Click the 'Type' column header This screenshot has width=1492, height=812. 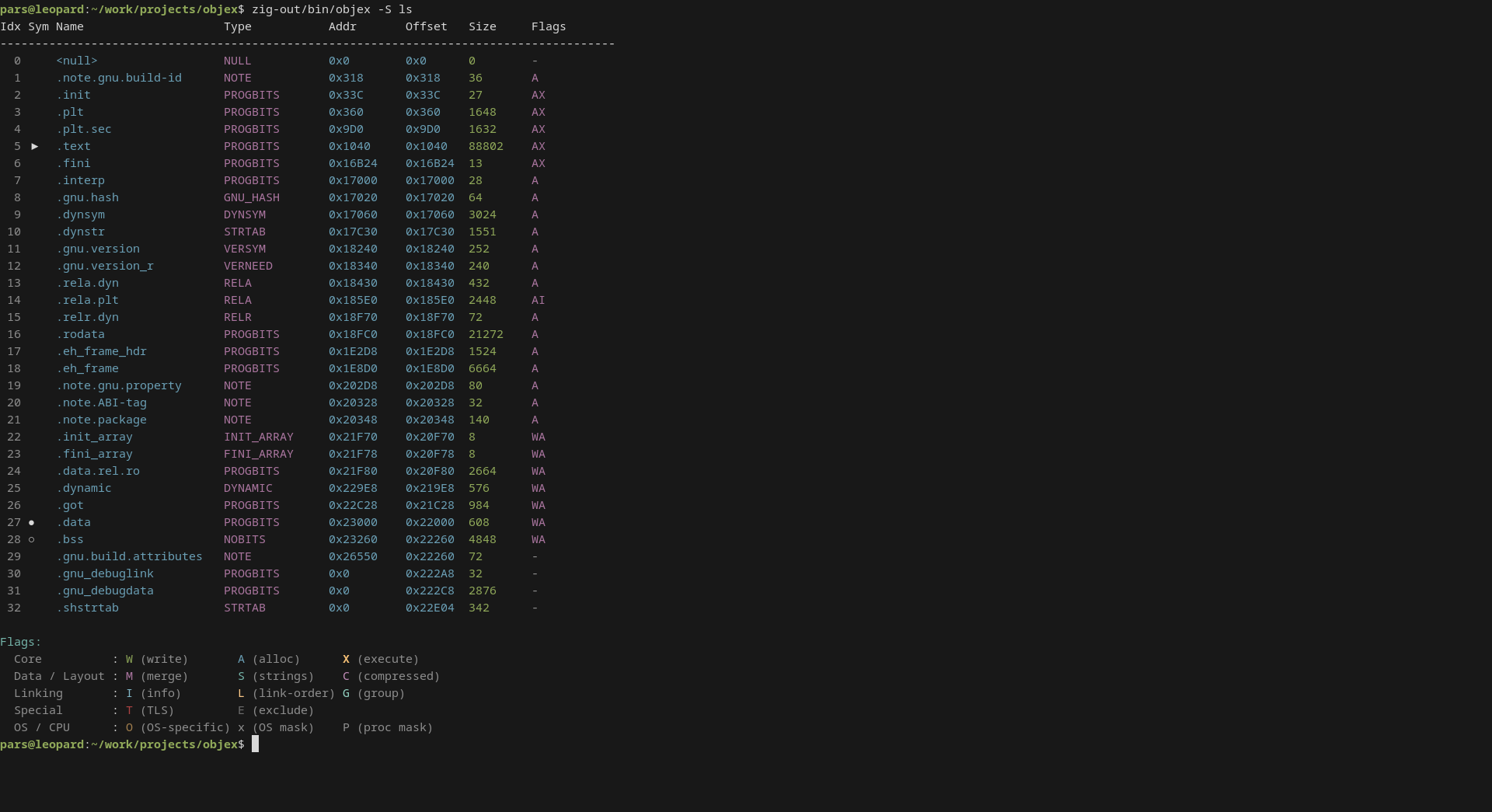(x=238, y=26)
